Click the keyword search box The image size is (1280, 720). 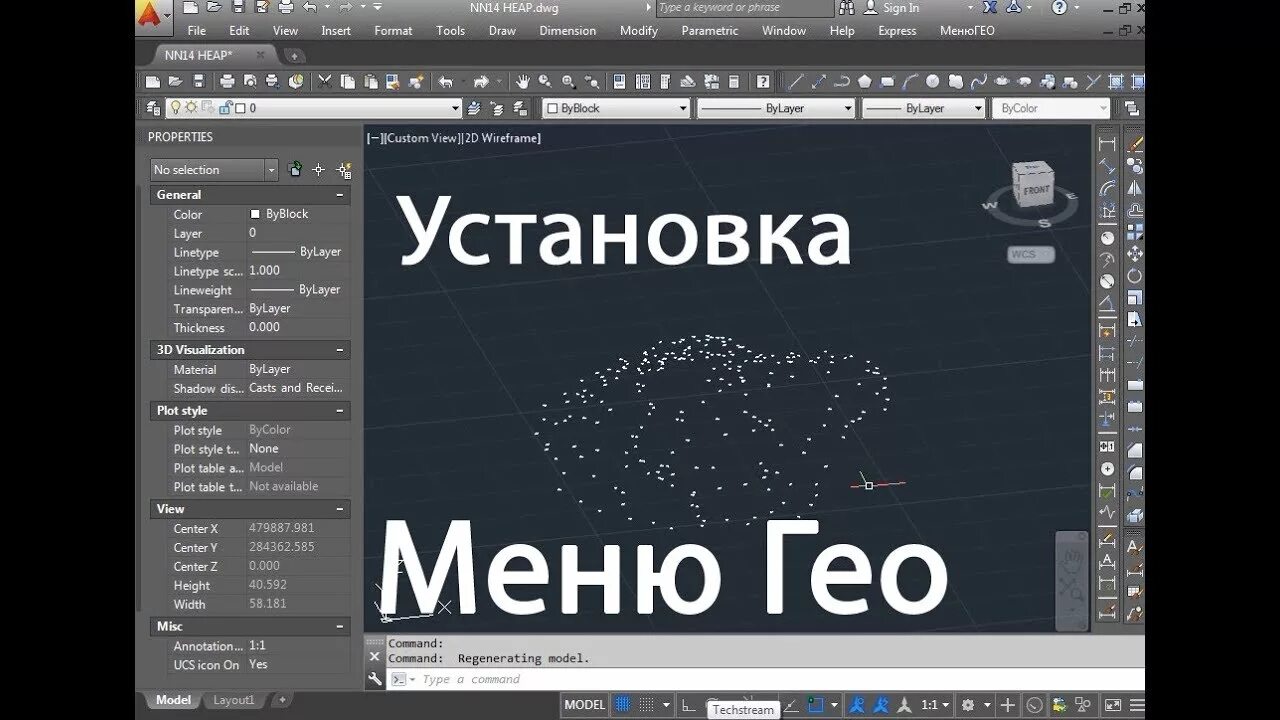(744, 8)
